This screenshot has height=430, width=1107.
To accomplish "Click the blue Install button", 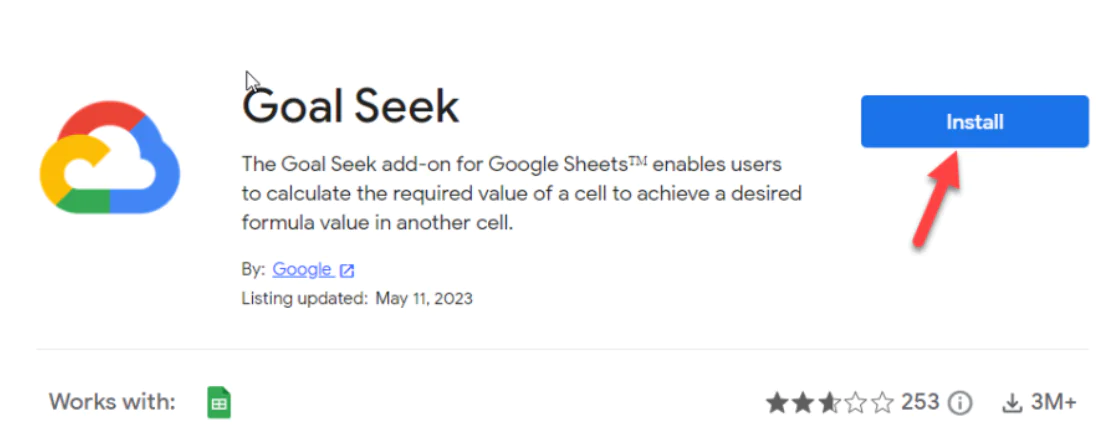I will click(x=974, y=122).
